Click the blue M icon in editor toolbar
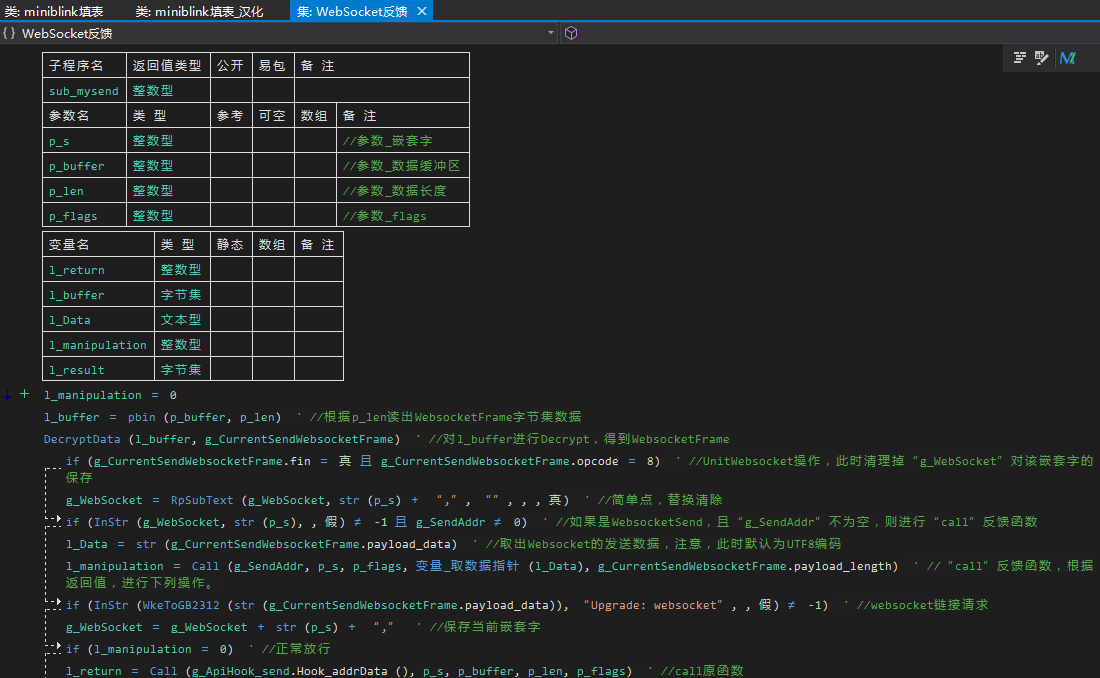Viewport: 1100px width, 678px height. [1067, 58]
